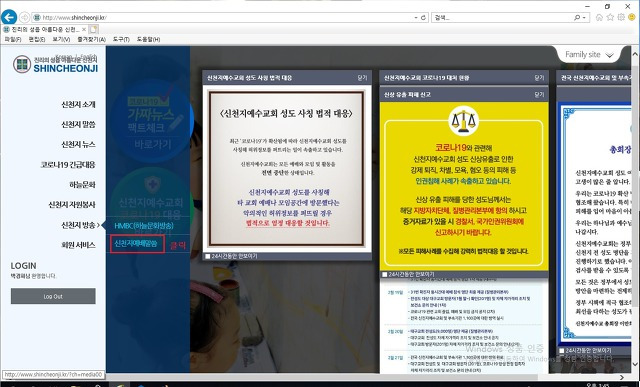Open 파일(F) menu
This screenshot has width=640, height=387.
click(x=13, y=39)
